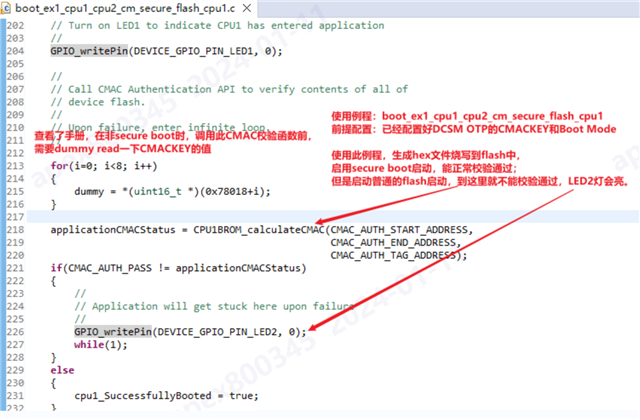Click line number 221 in the gutter
The height and width of the screenshot is (420, 640).
[15, 268]
